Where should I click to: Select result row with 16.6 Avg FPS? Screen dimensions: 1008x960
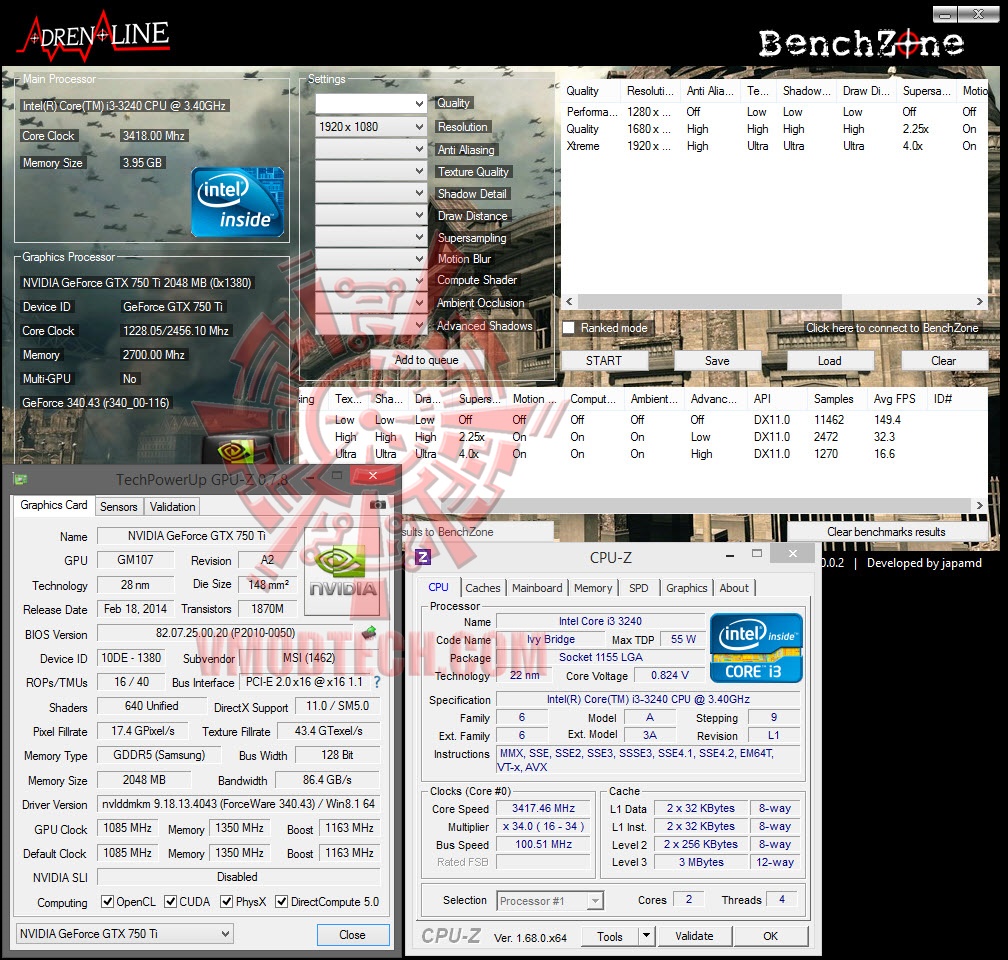643,454
